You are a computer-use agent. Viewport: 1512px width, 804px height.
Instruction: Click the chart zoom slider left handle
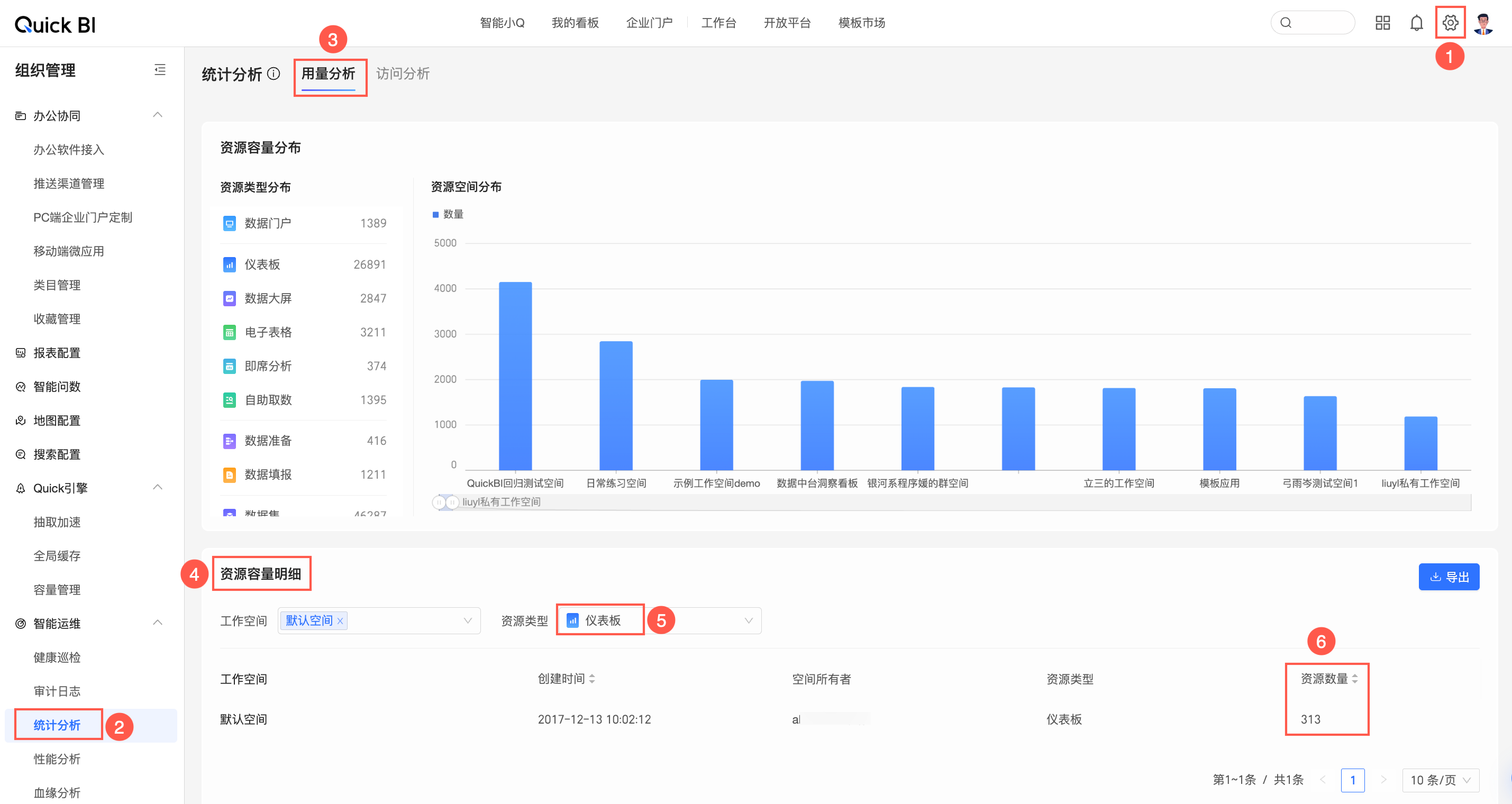pyautogui.click(x=439, y=502)
